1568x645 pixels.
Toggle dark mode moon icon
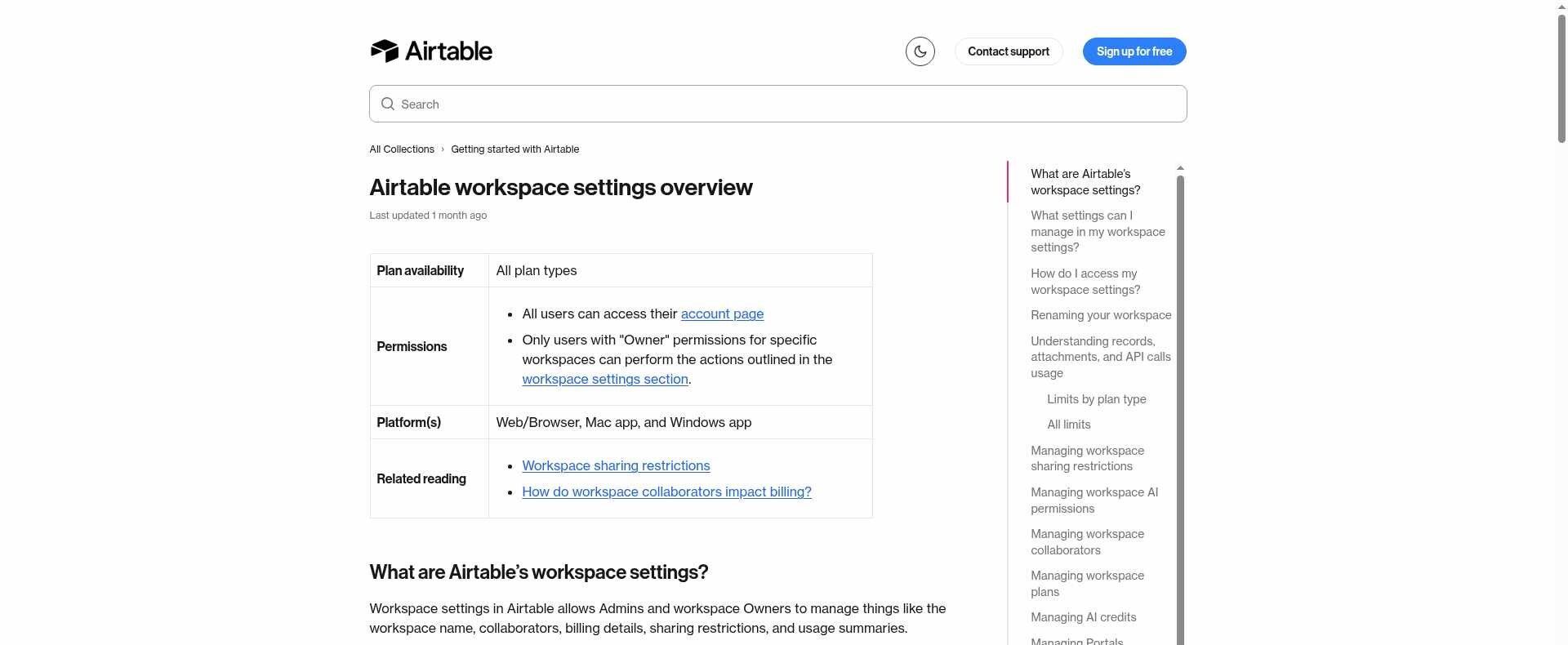[920, 51]
